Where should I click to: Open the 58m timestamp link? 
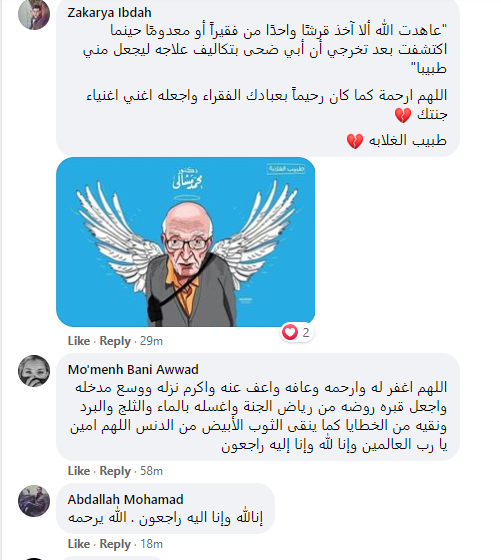(151, 471)
